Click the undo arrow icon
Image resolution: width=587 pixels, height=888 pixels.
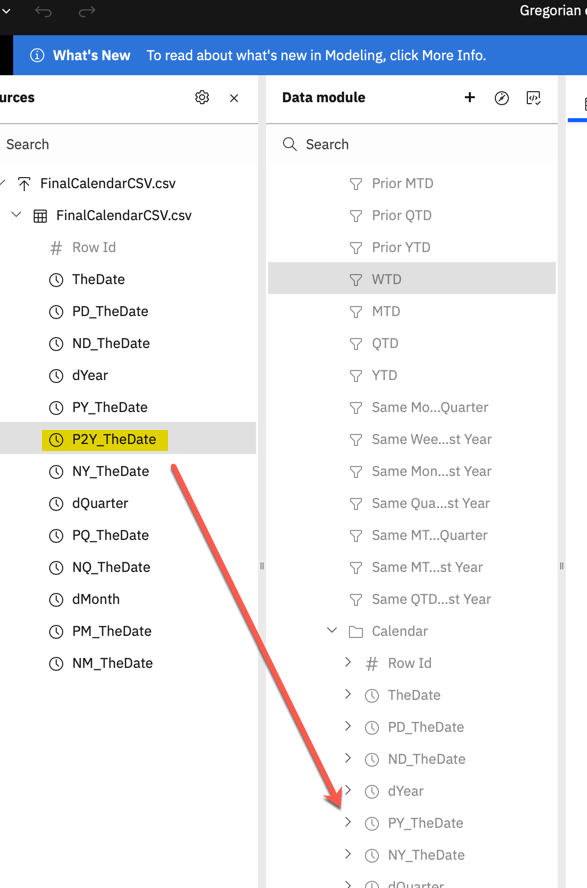pos(43,11)
